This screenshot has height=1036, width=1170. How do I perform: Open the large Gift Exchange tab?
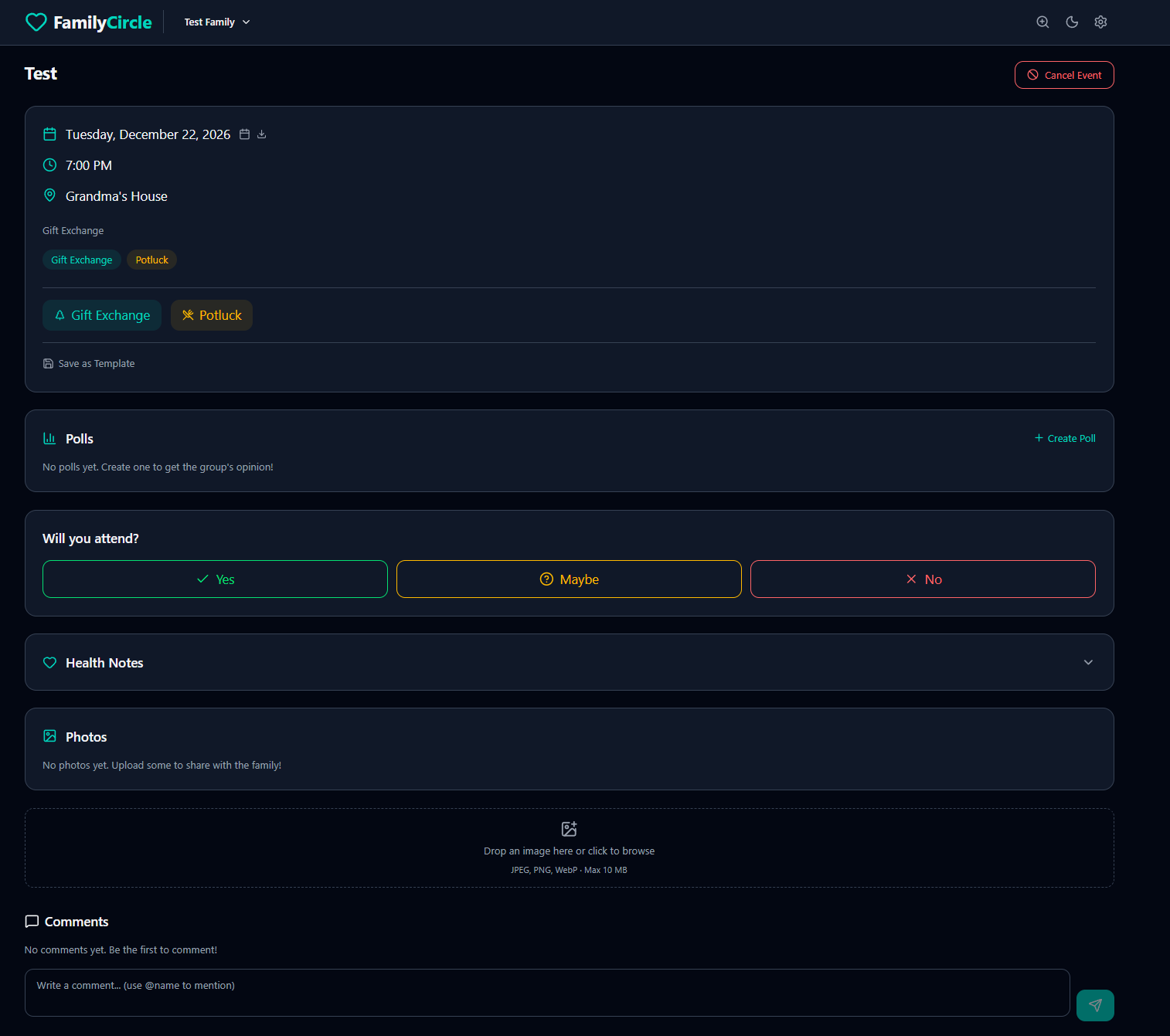tap(102, 315)
